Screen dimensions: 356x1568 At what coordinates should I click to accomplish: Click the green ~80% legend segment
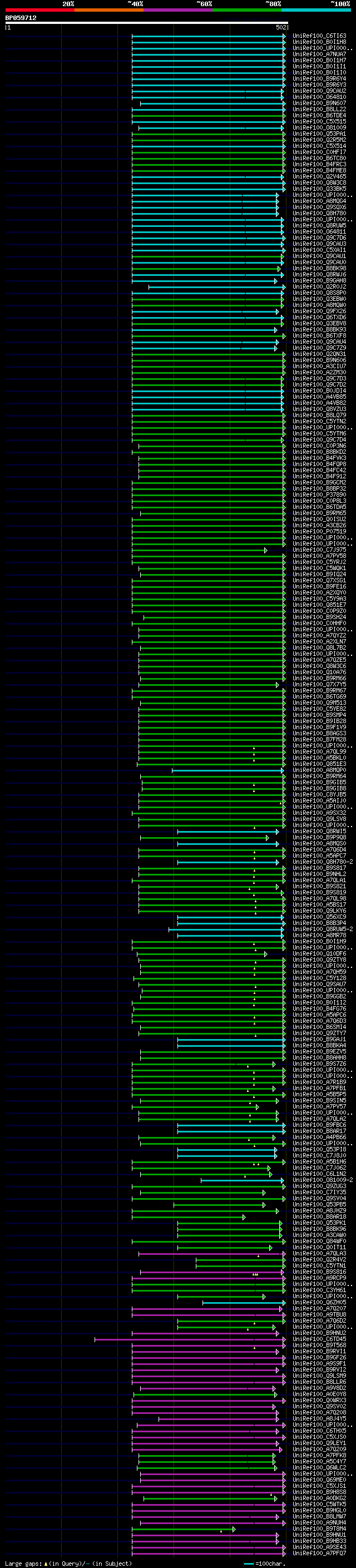(x=247, y=10)
